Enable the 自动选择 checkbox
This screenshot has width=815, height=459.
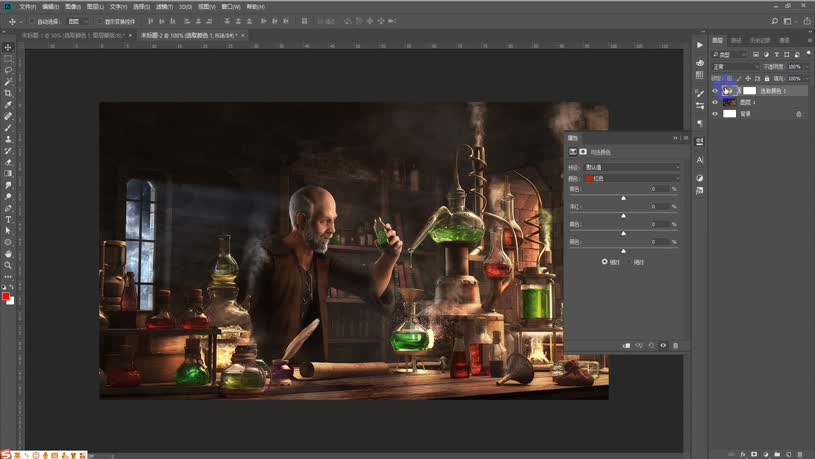point(32,21)
